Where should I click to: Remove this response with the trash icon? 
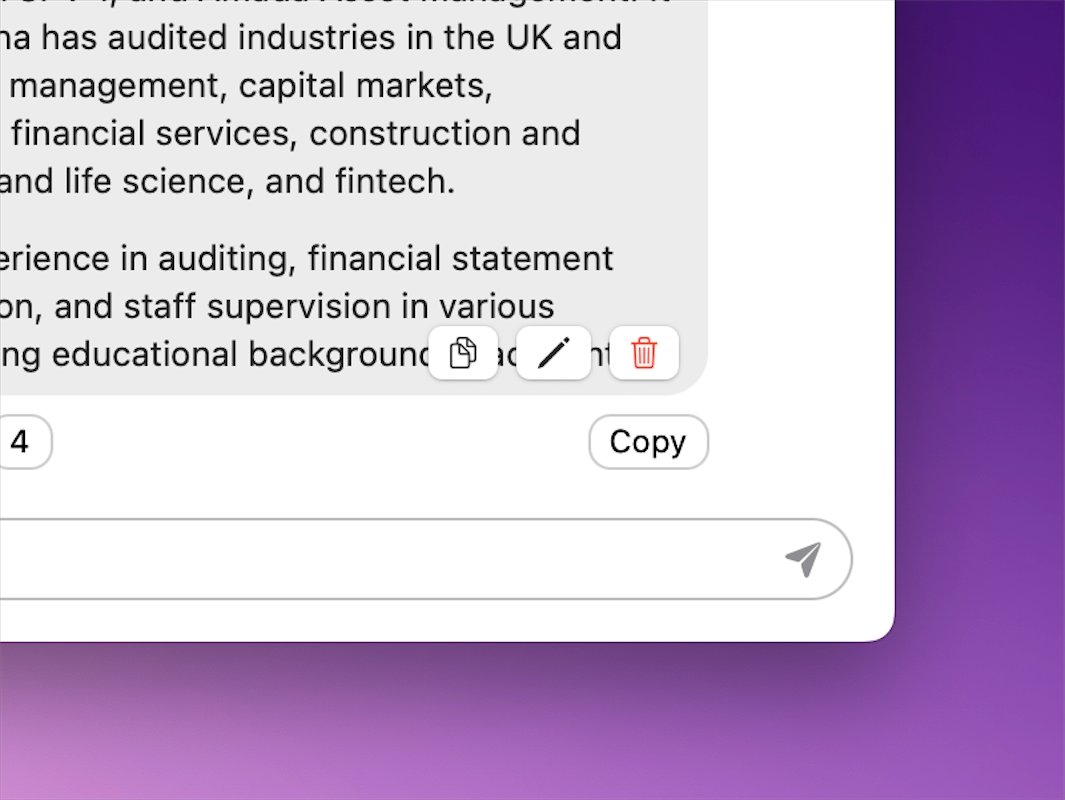[x=643, y=353]
